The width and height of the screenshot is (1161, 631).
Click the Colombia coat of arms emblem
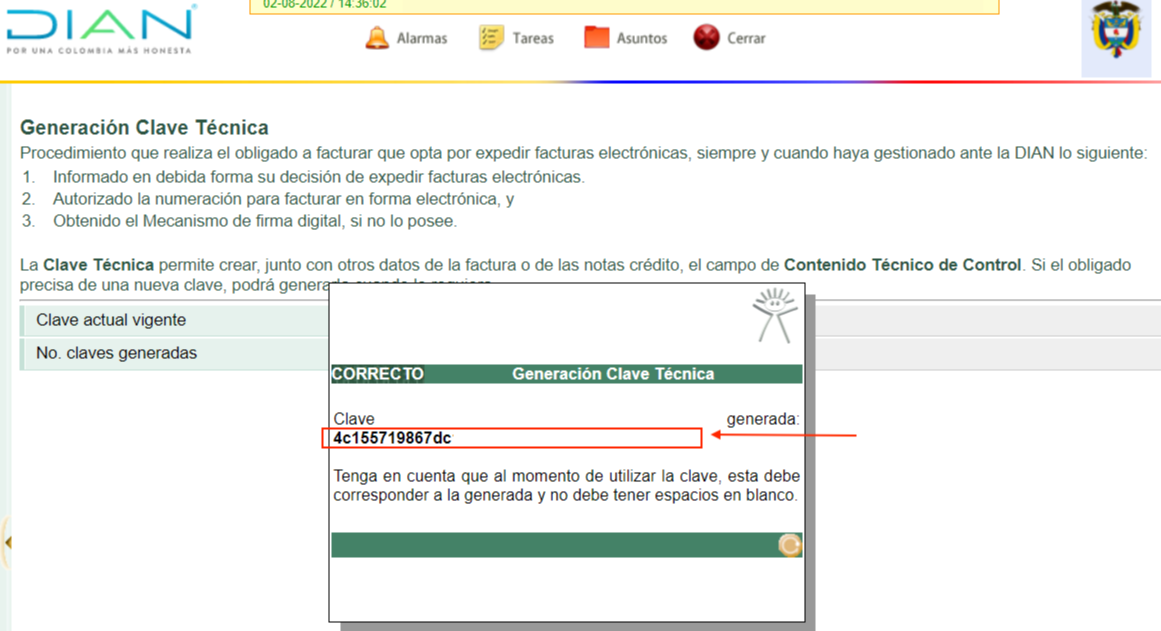click(x=1116, y=31)
